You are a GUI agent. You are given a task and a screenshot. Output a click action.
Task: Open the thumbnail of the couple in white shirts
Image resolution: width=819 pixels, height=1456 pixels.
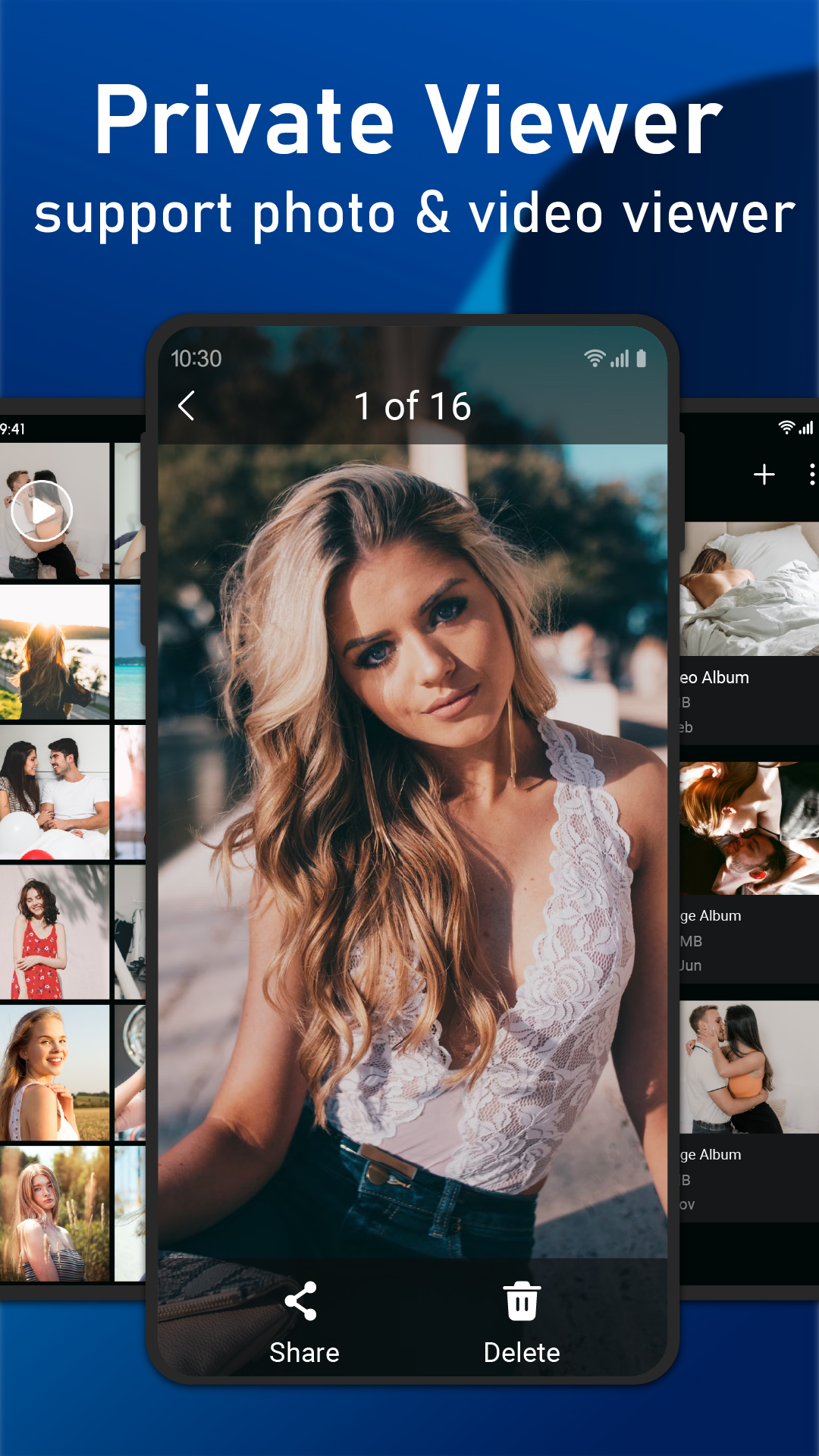(x=55, y=792)
